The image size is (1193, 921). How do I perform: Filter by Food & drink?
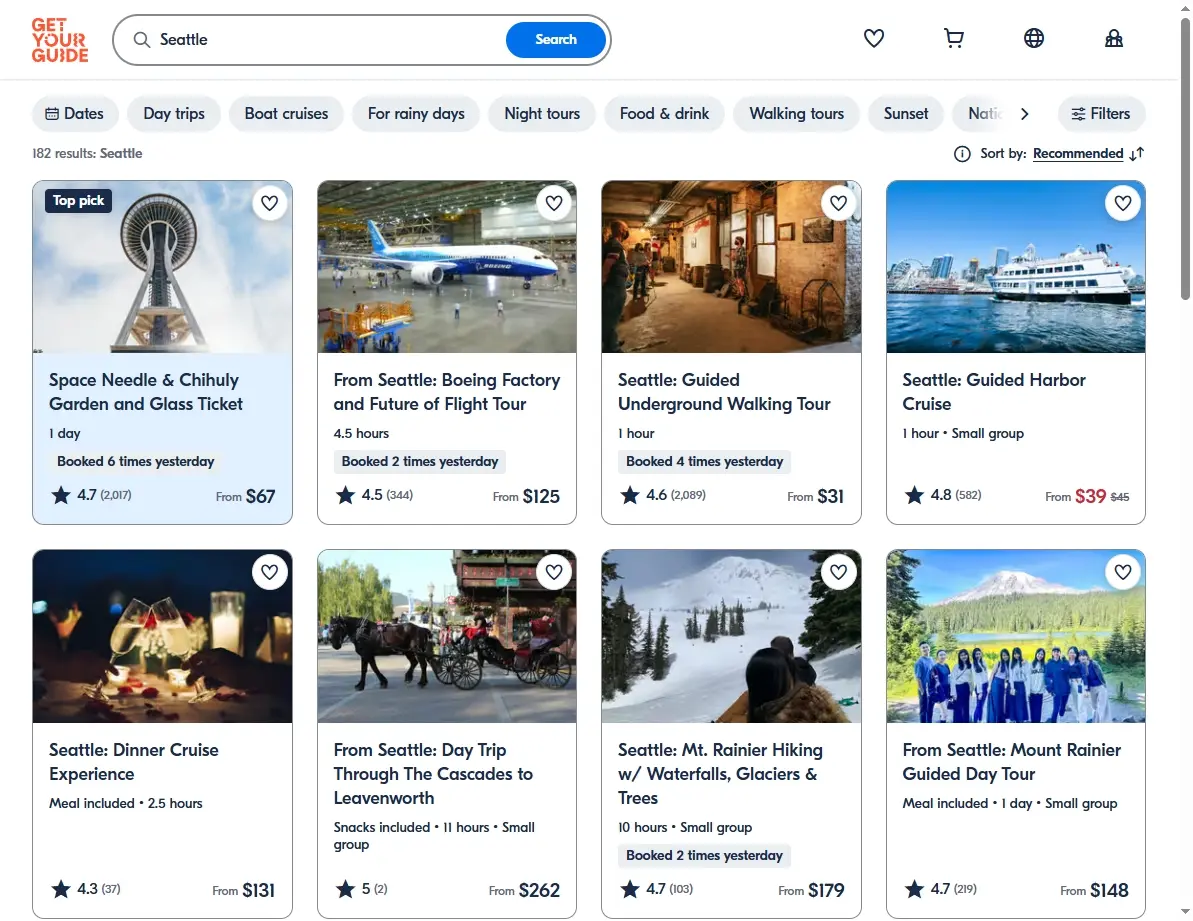(664, 113)
